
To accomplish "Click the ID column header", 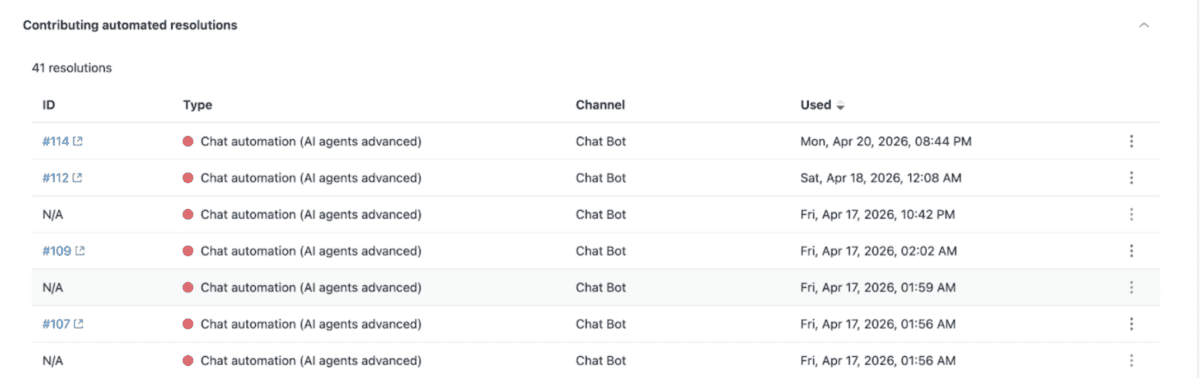I will [48, 105].
